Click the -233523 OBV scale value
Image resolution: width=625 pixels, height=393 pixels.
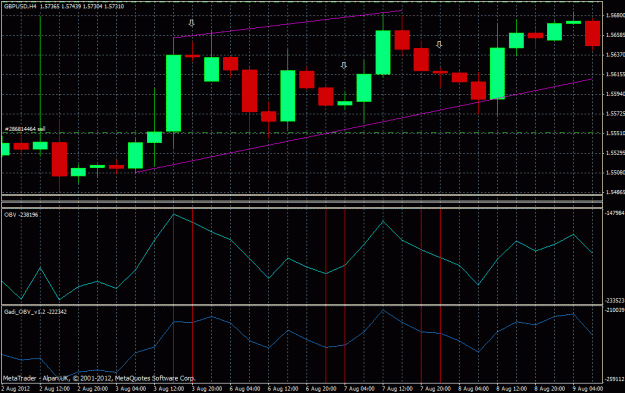tap(614, 301)
